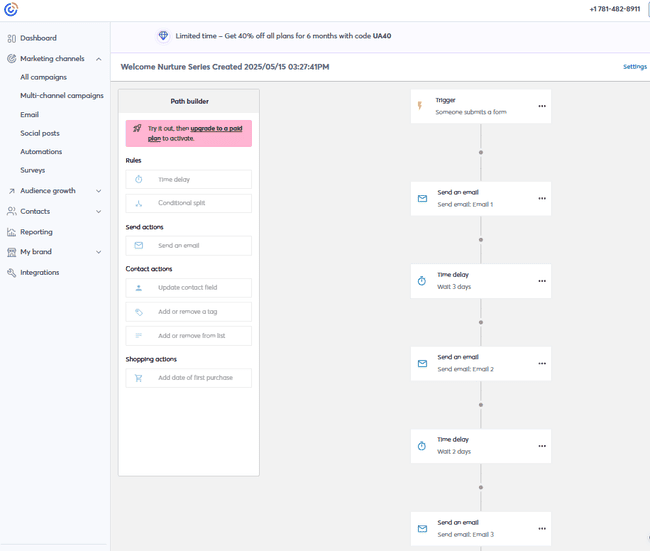Expand the Audience growth menu
This screenshot has height=551, width=650.
pos(99,191)
